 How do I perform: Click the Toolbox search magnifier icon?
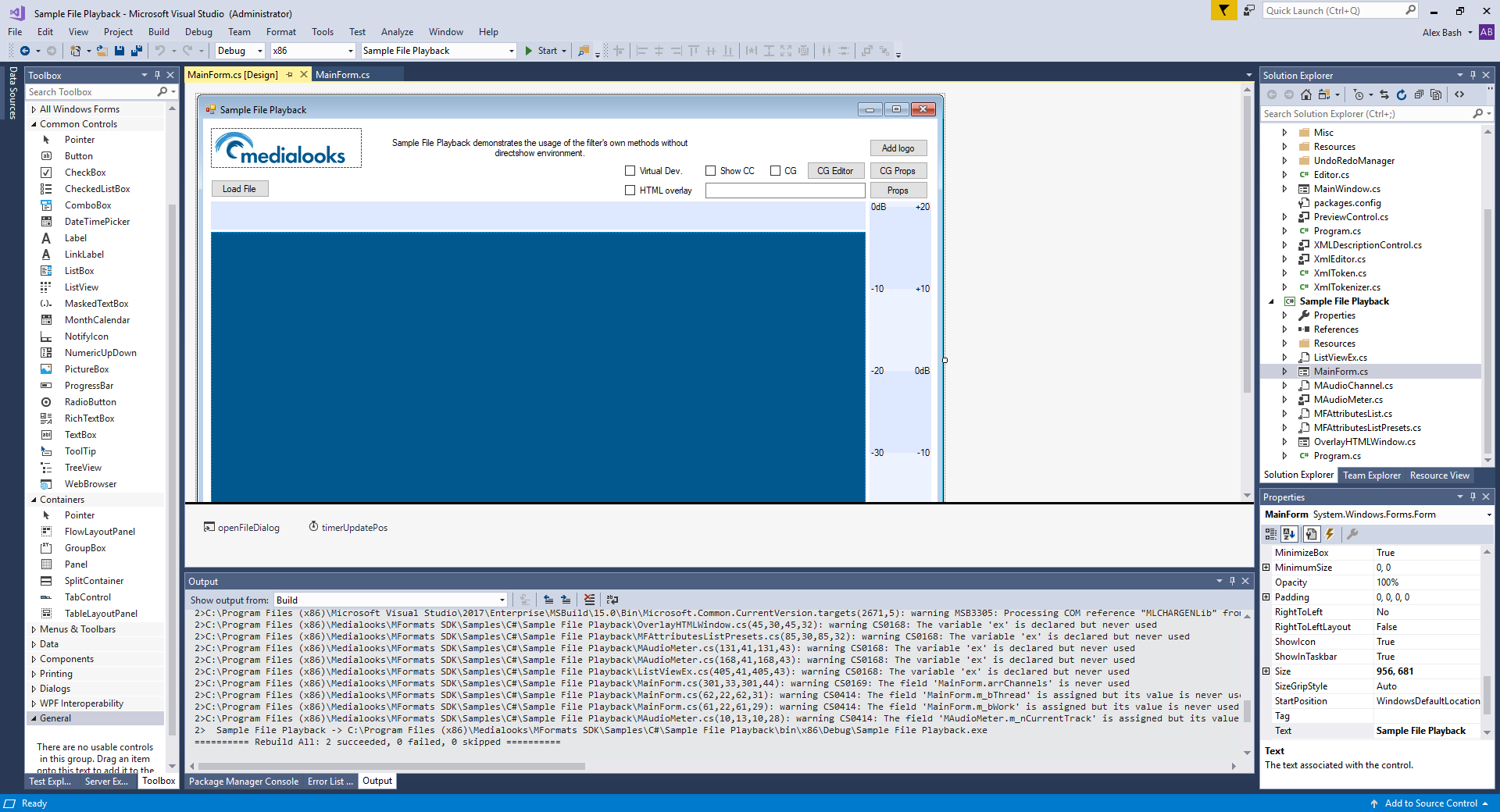coord(162,92)
